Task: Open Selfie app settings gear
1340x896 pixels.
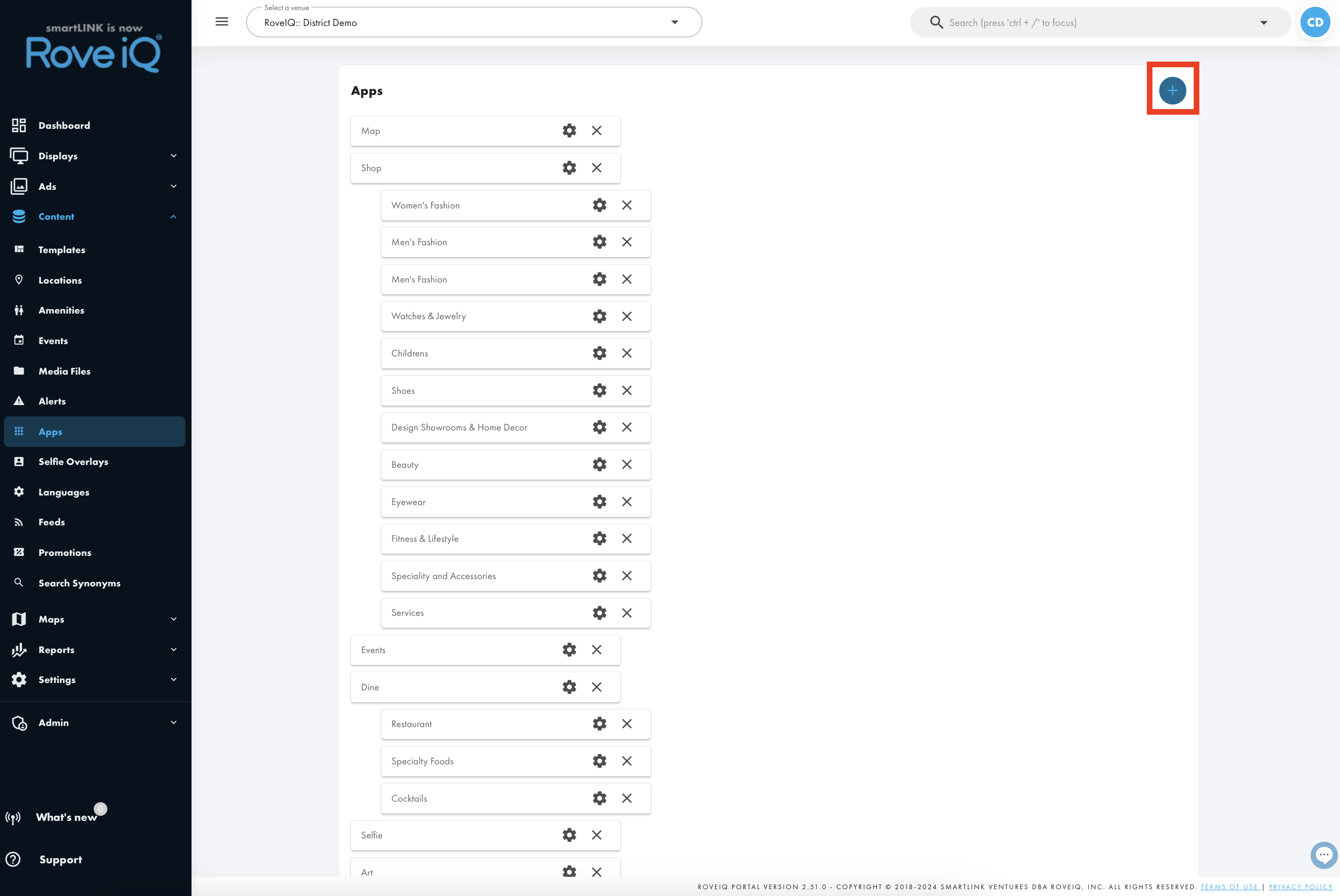Action: coord(569,835)
